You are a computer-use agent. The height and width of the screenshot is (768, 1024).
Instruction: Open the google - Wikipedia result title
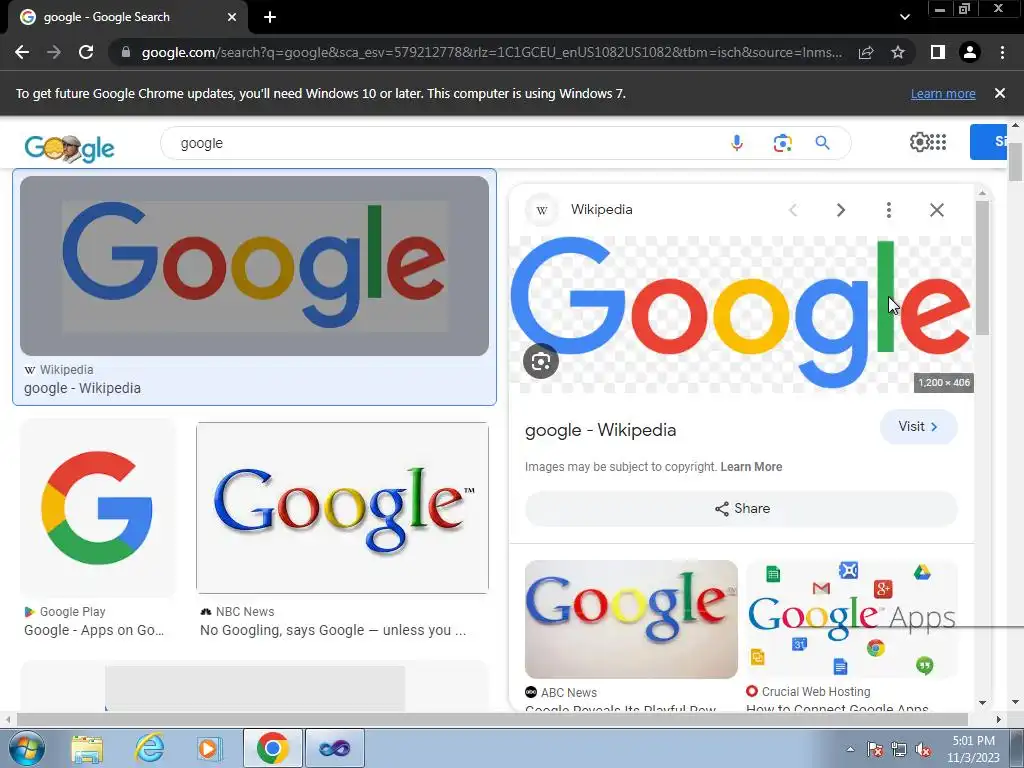tap(82, 388)
